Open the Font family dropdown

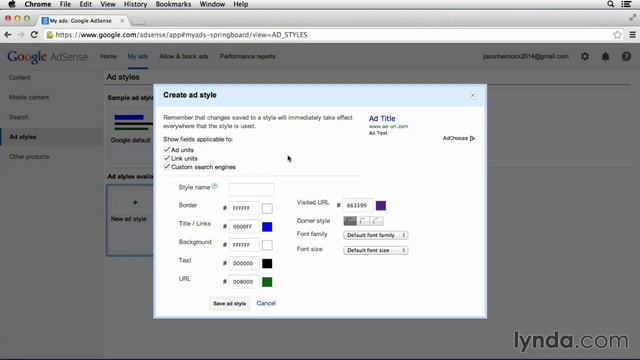point(376,235)
